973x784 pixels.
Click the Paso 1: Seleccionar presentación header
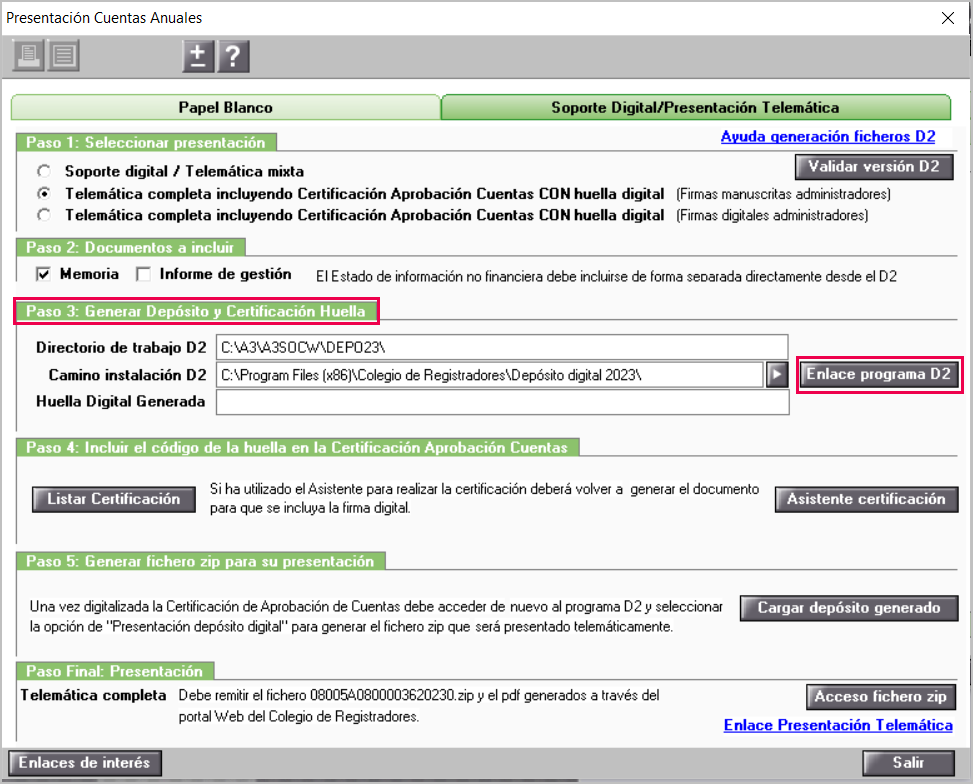146,142
